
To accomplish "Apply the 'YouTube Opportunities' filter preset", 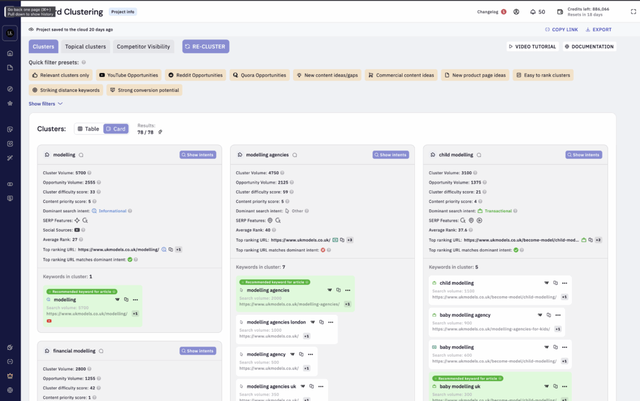I will (128, 75).
